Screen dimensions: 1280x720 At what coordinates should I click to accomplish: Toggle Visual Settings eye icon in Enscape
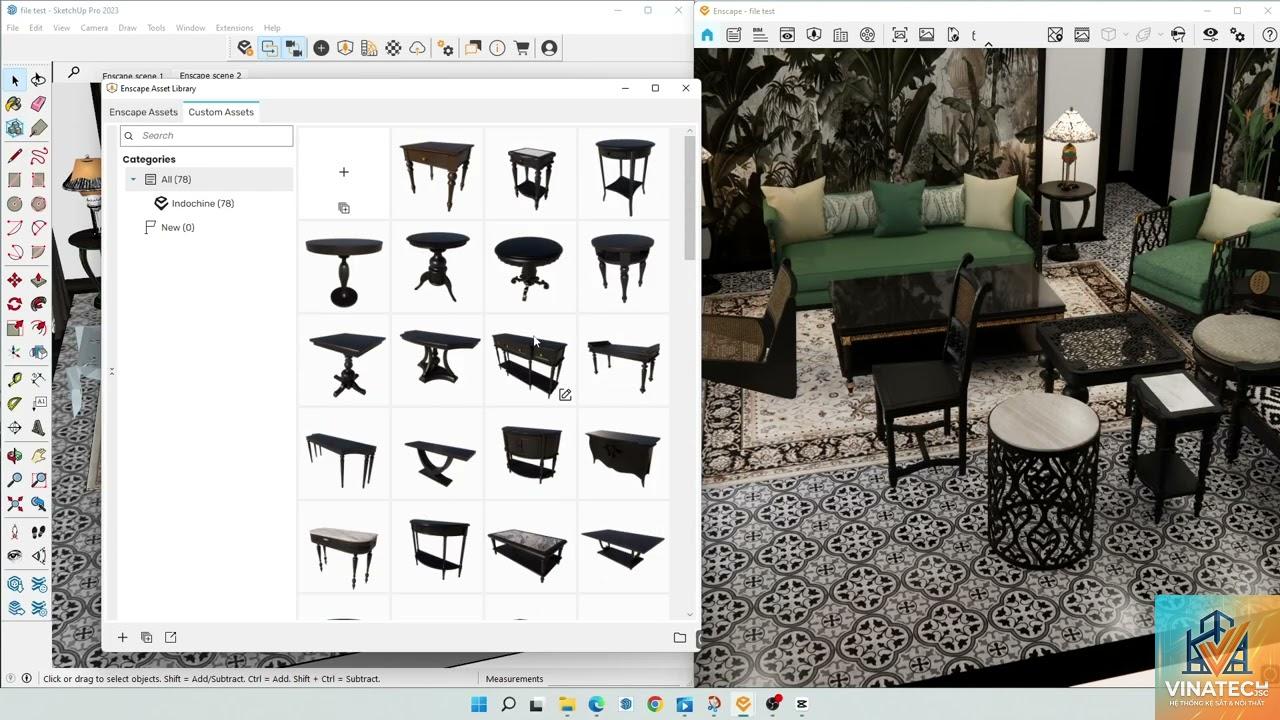1211,35
